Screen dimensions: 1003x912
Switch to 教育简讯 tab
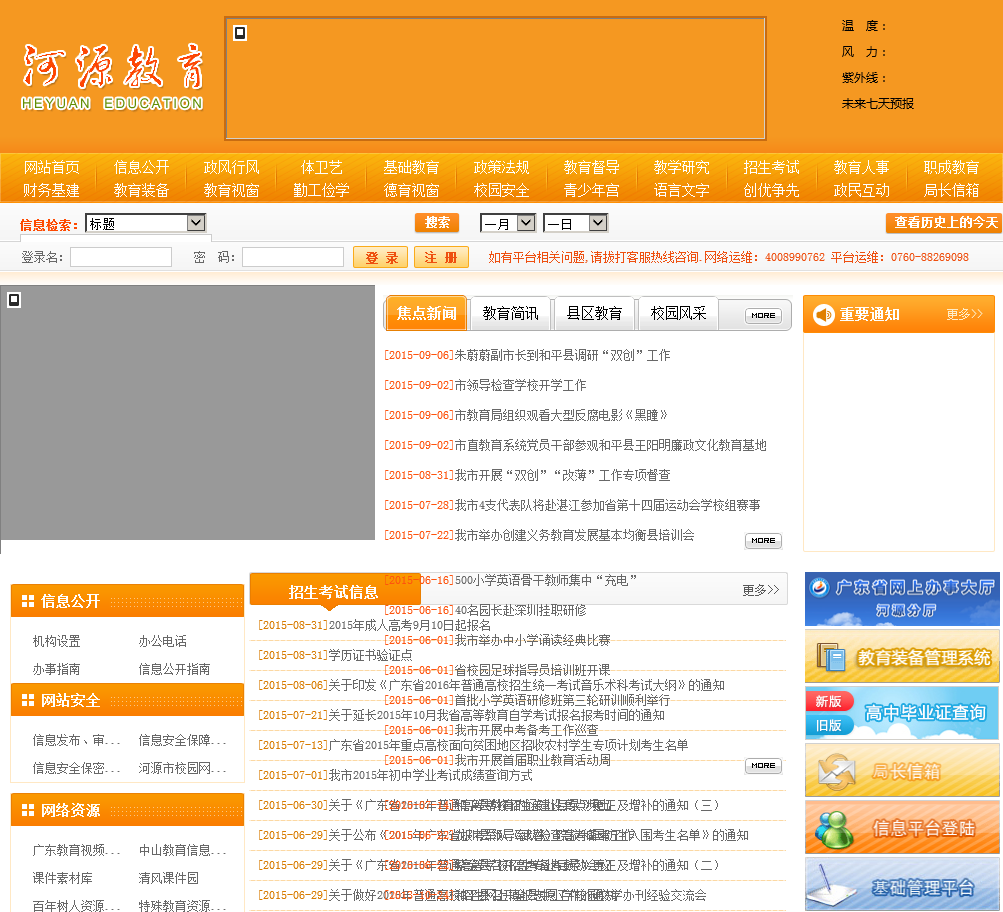(x=510, y=313)
